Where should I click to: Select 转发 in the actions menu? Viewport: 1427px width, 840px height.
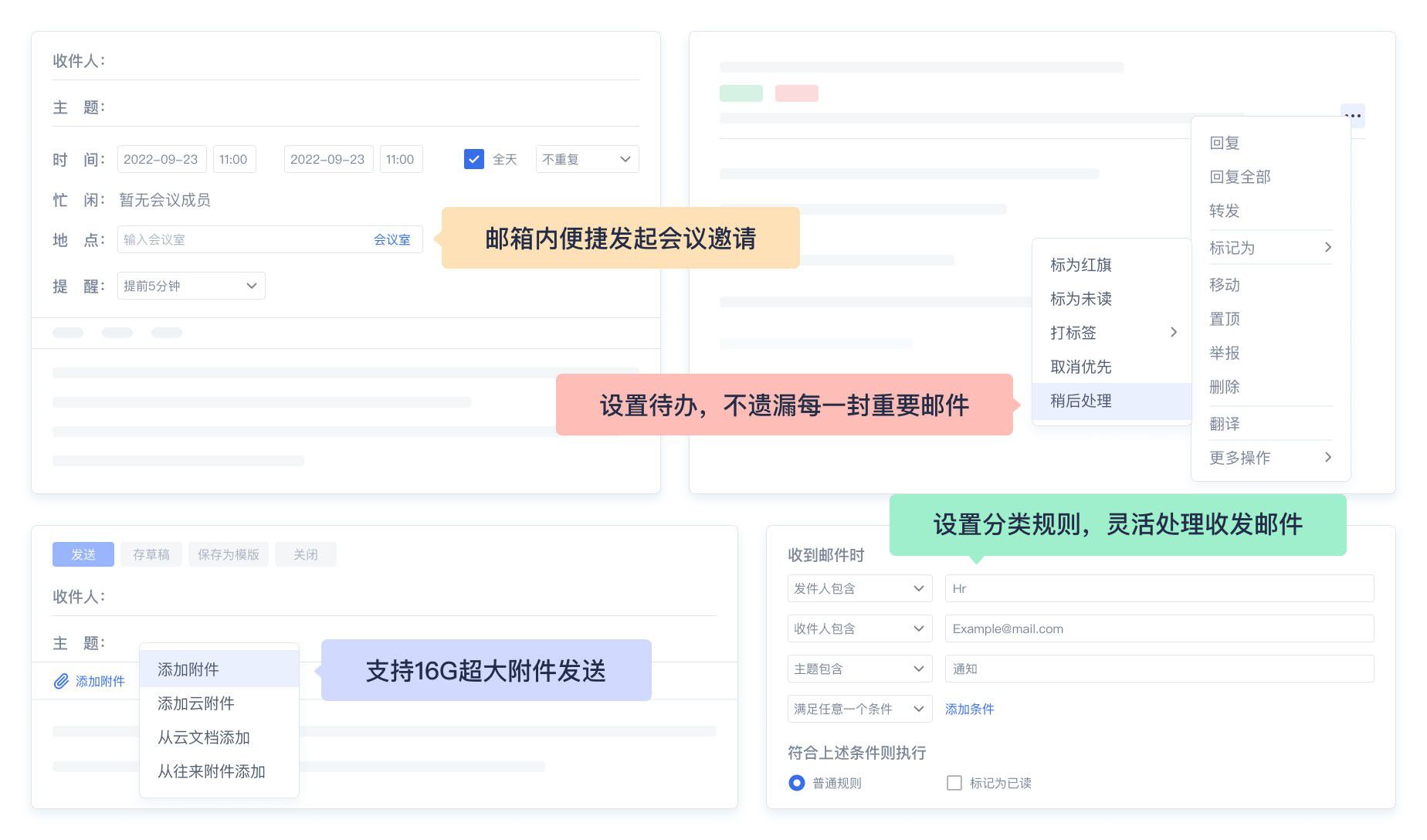click(1223, 211)
